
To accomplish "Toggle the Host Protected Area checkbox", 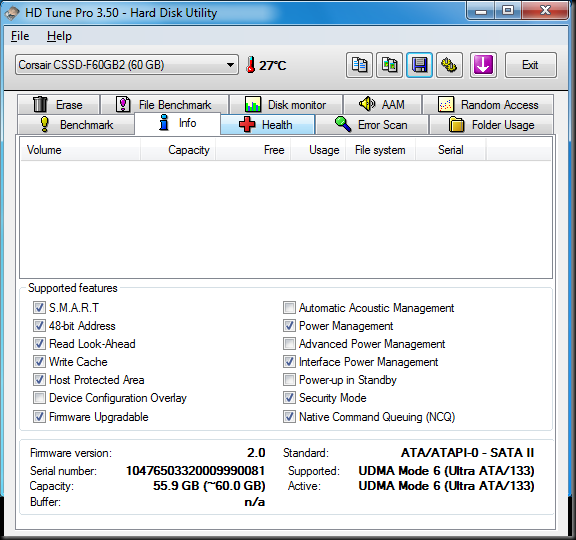I will 39,379.
